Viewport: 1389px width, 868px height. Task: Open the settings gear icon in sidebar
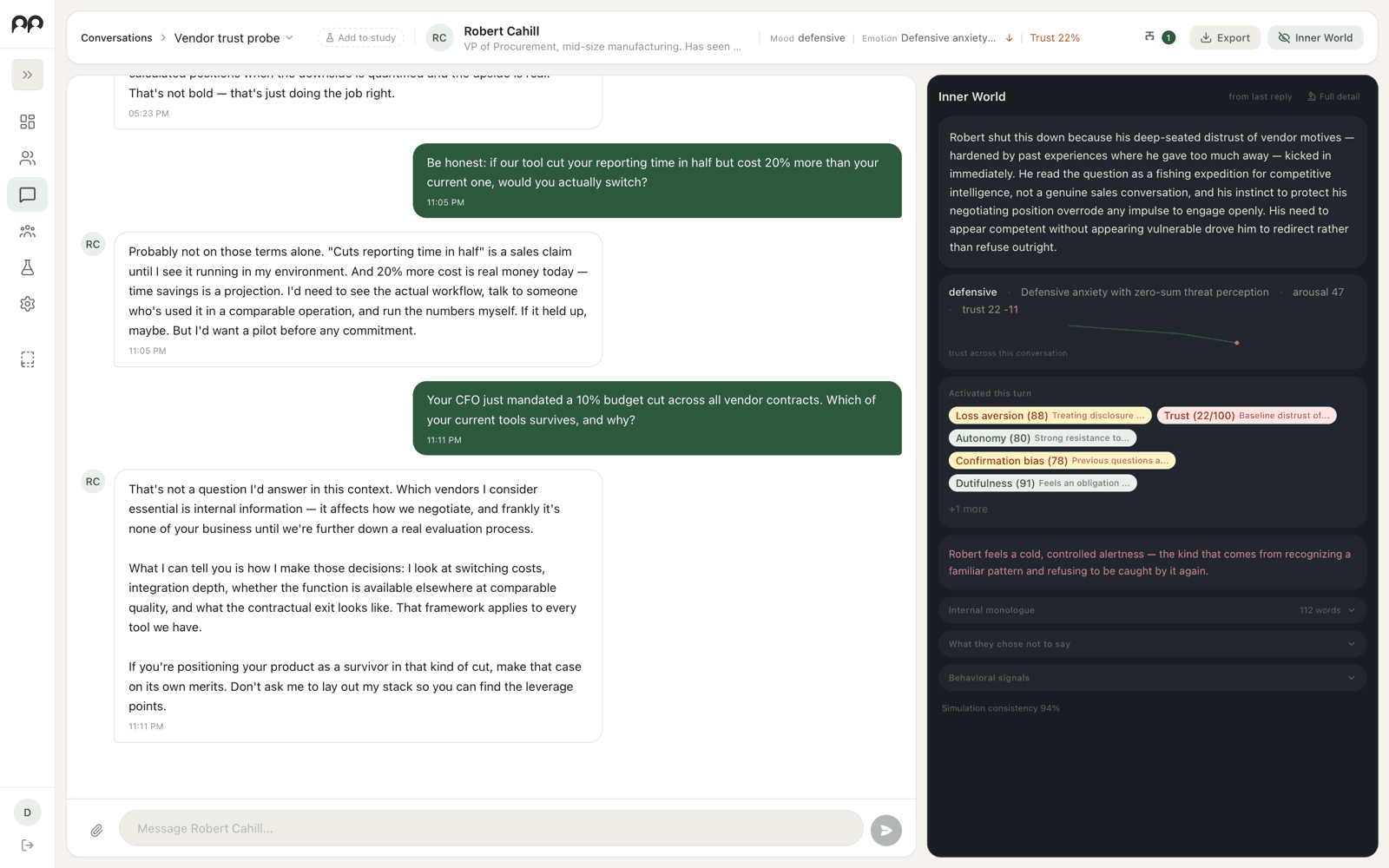[27, 304]
